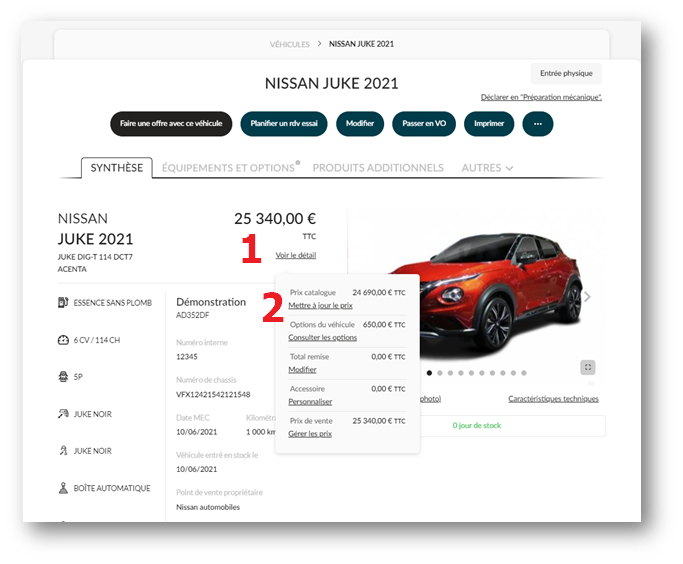Click internal number 12345
Image resolution: width=683 pixels, height=564 pixels.
coord(187,357)
